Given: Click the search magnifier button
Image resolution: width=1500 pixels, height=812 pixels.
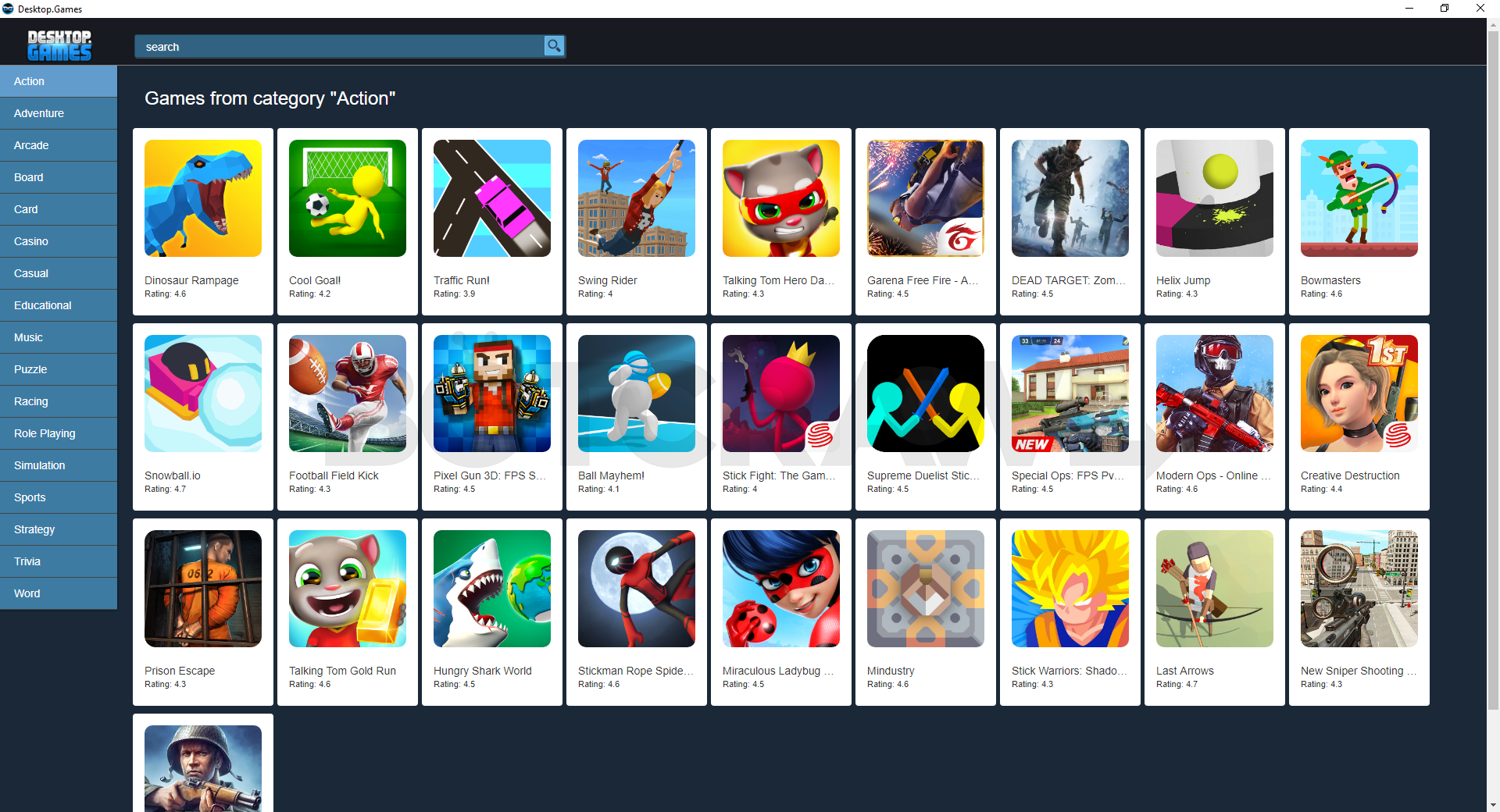Looking at the screenshot, I should click(x=554, y=46).
